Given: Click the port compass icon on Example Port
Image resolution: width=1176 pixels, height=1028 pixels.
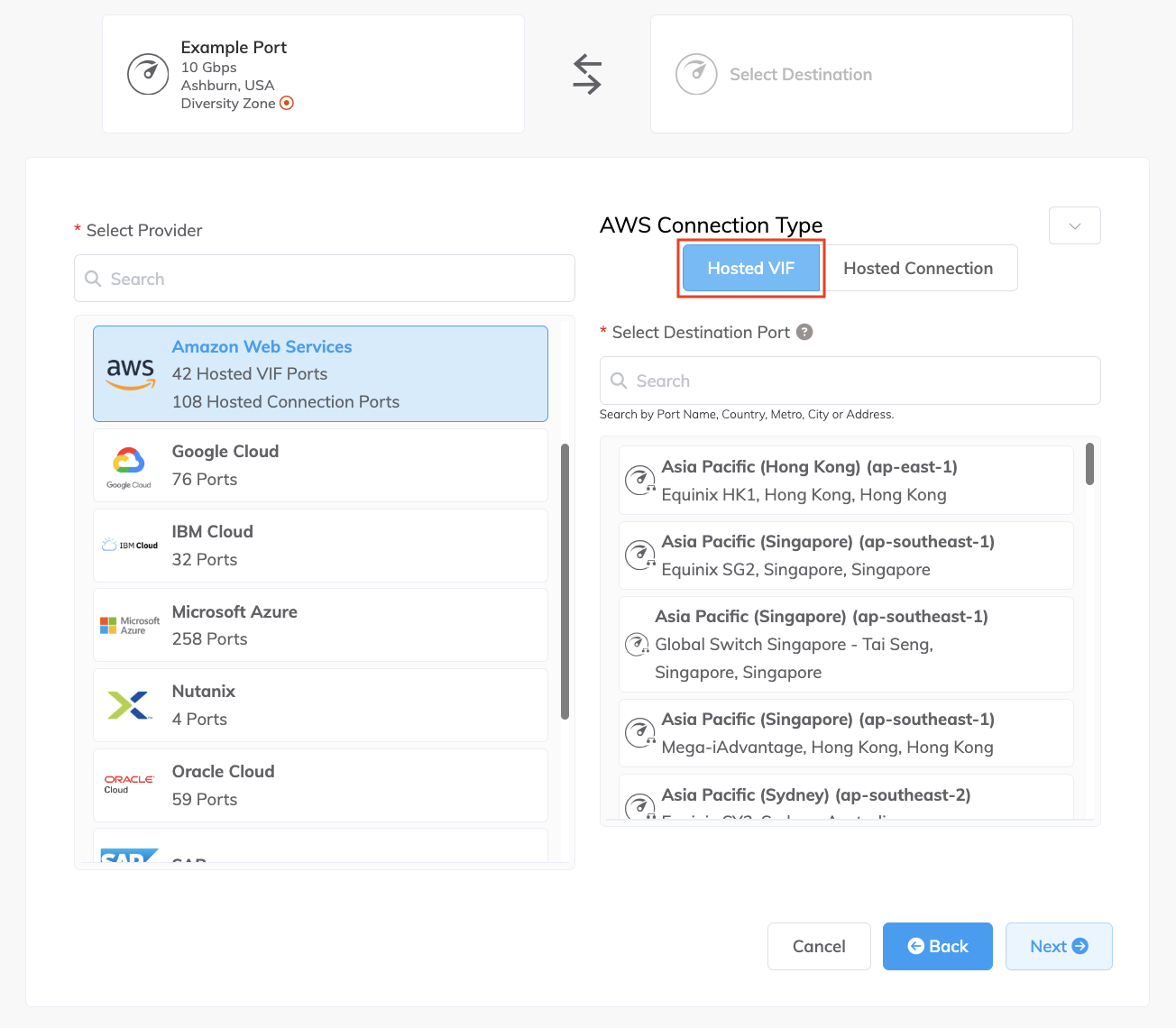Looking at the screenshot, I should tap(148, 74).
